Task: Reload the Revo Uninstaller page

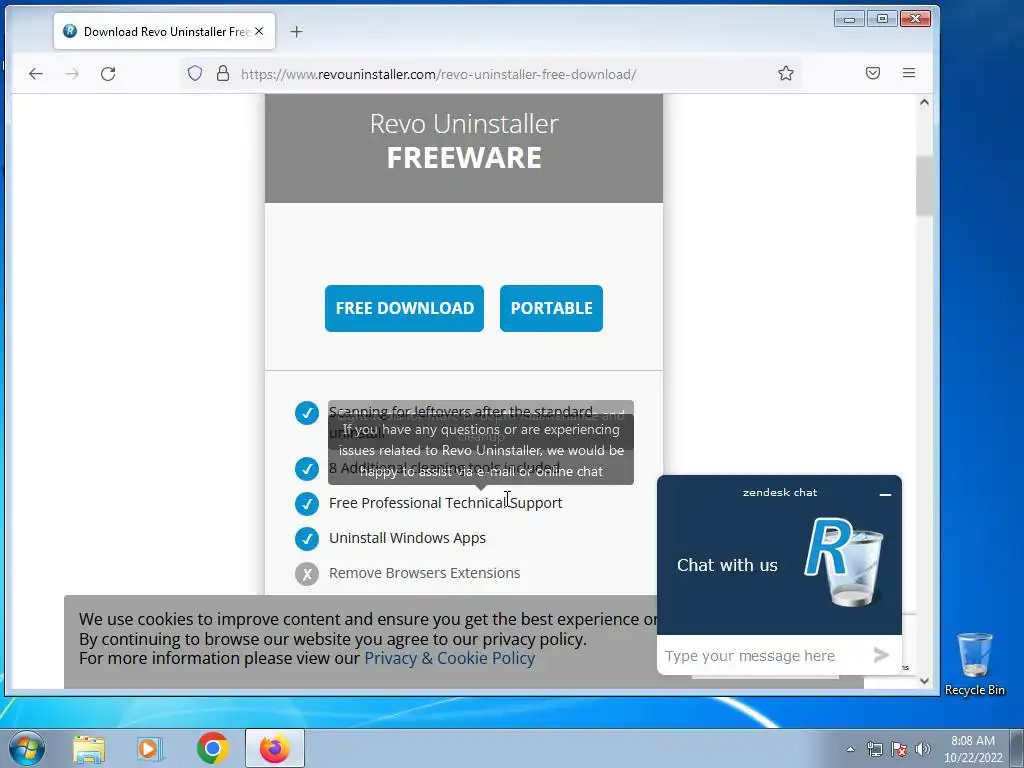Action: 108,74
